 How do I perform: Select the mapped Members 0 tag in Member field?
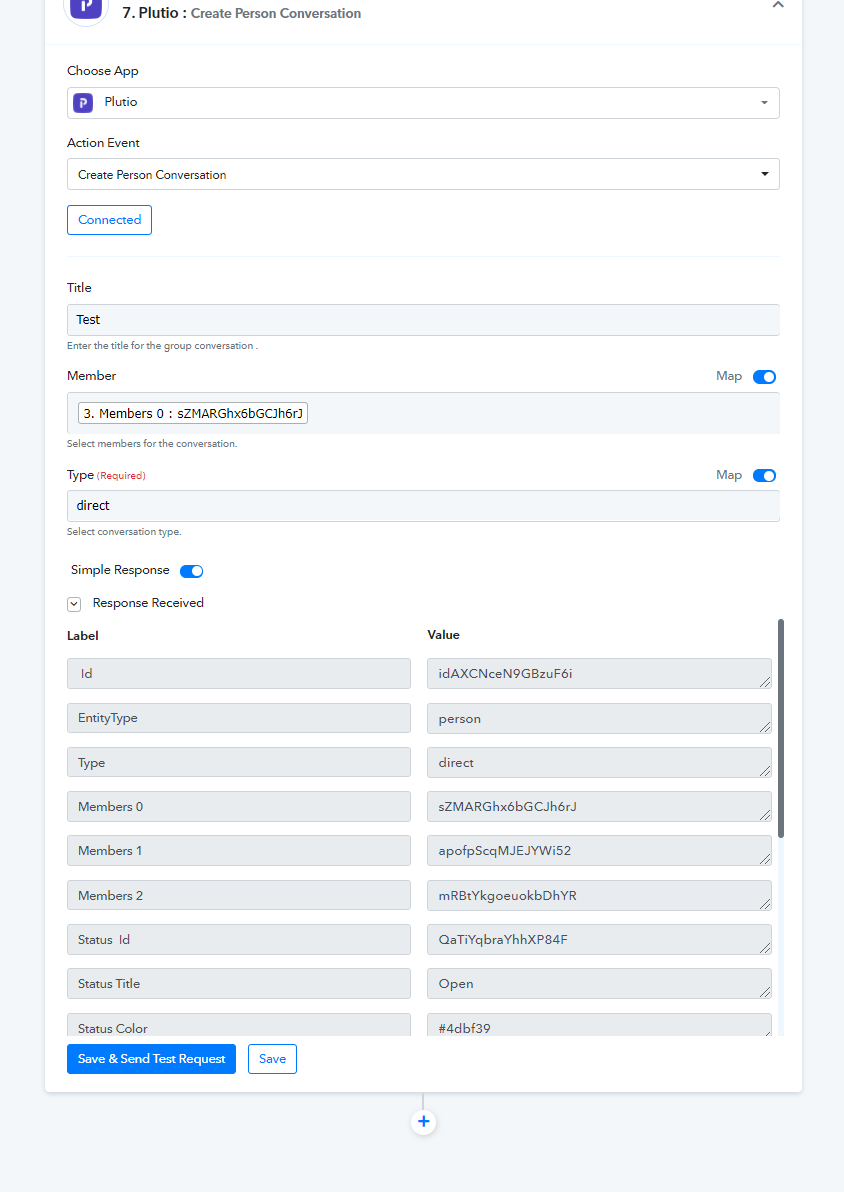pos(193,414)
